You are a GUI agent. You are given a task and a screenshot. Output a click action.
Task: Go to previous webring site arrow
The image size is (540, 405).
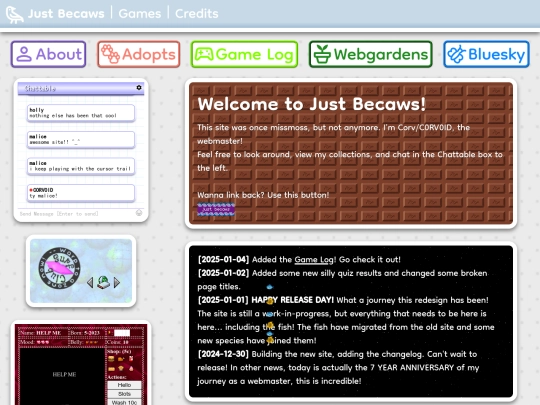(x=90, y=282)
